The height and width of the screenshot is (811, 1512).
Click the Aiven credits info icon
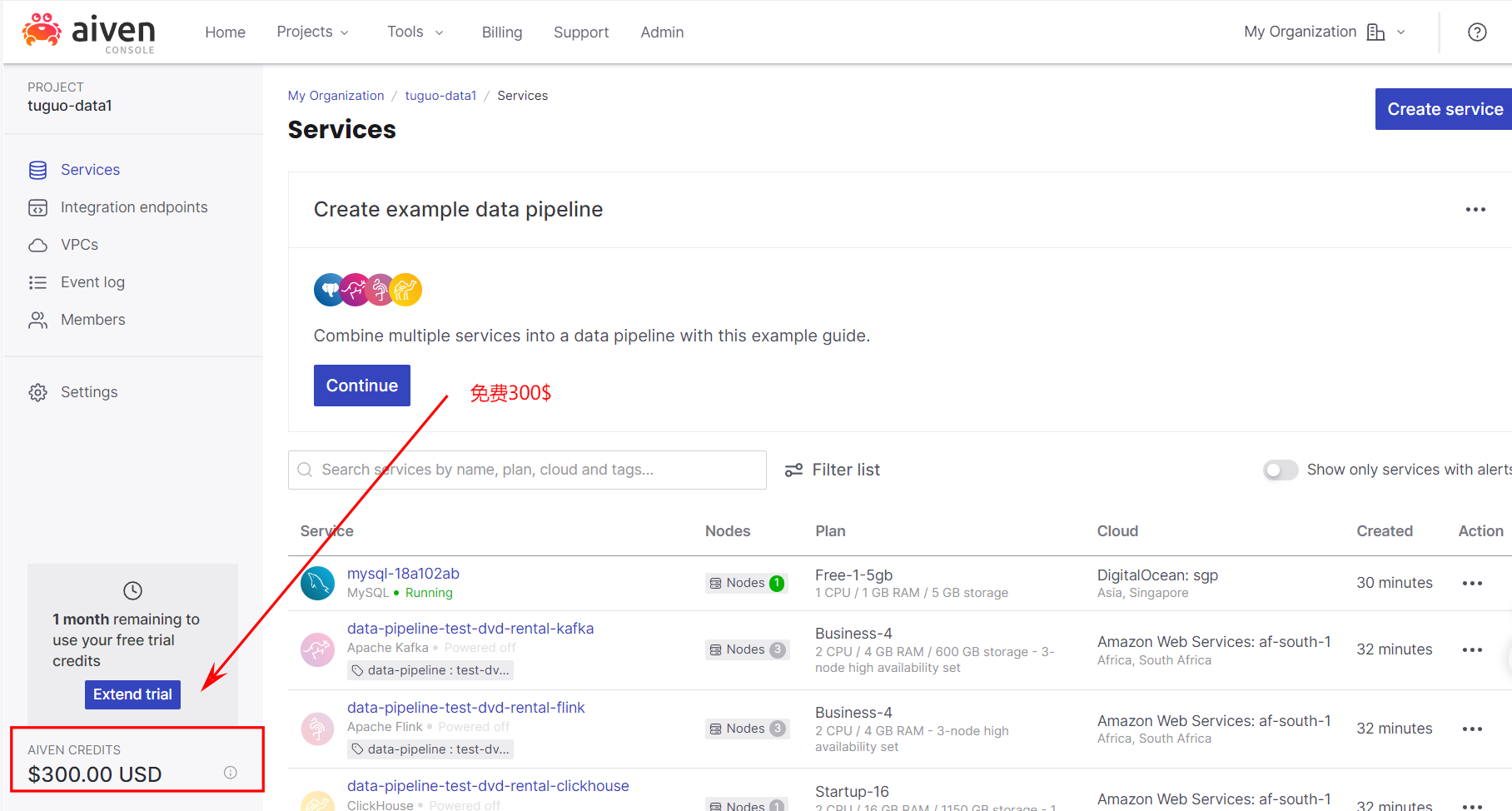pos(231,773)
